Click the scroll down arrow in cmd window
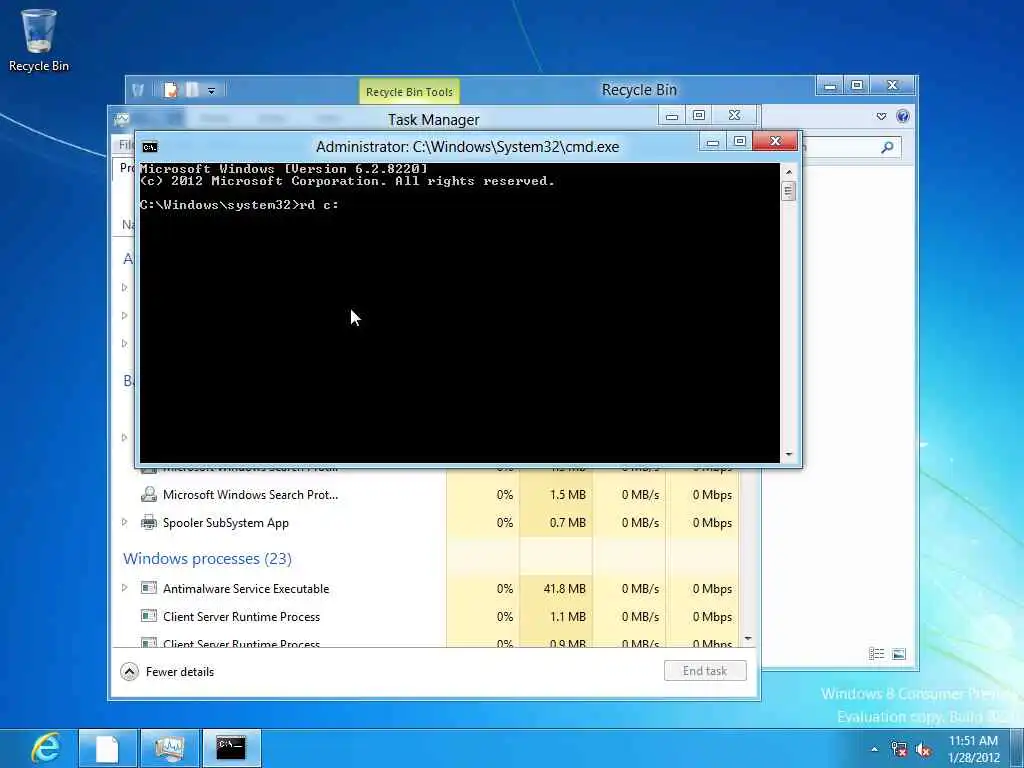The image size is (1024, 768). (789, 454)
